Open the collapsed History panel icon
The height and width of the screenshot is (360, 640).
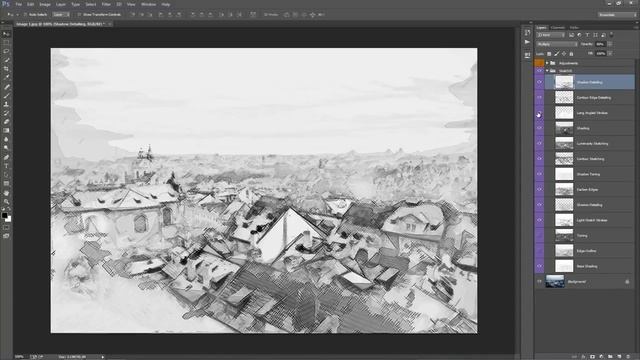527,32
